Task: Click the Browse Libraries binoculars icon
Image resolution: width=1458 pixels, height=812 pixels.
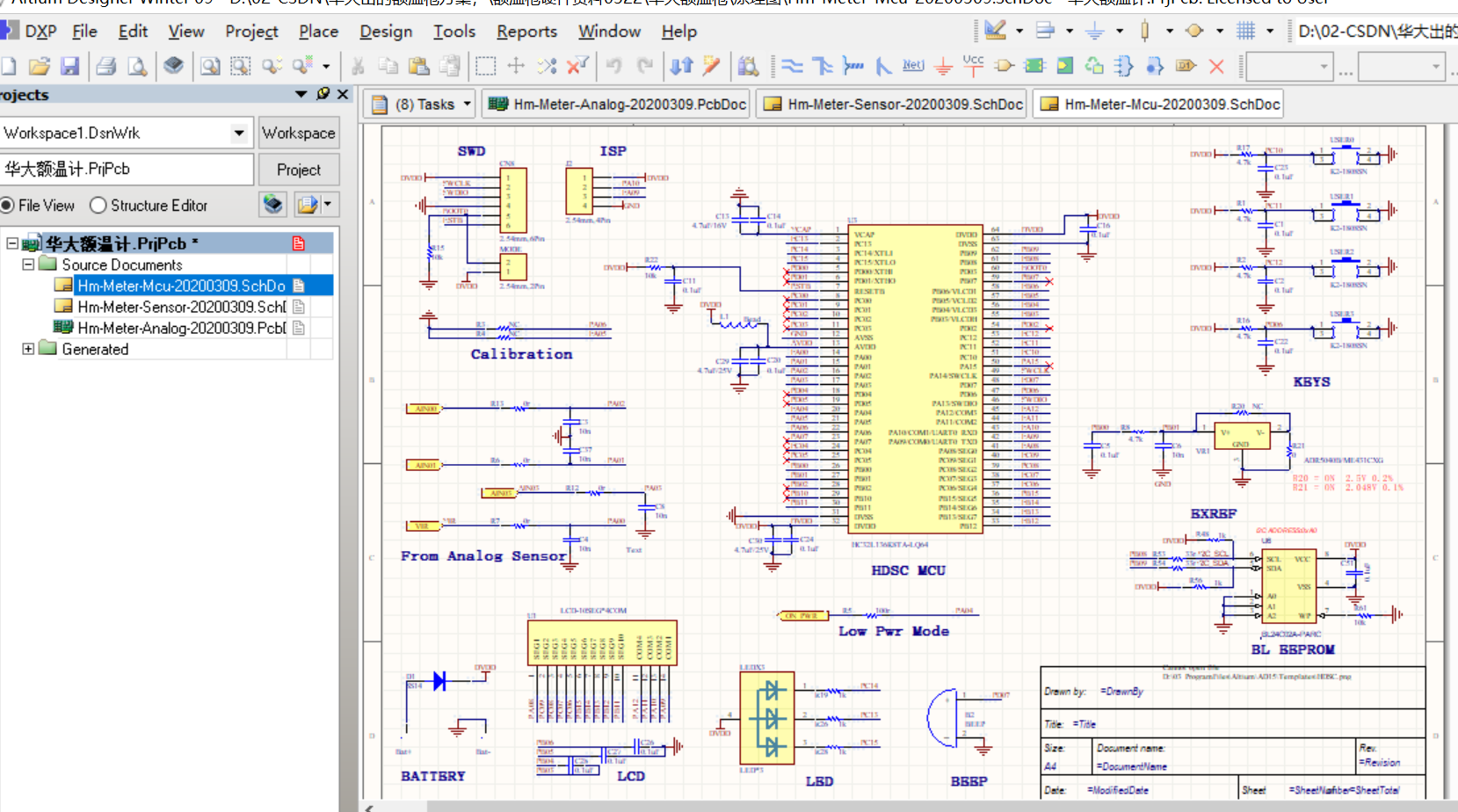Action: (x=748, y=66)
